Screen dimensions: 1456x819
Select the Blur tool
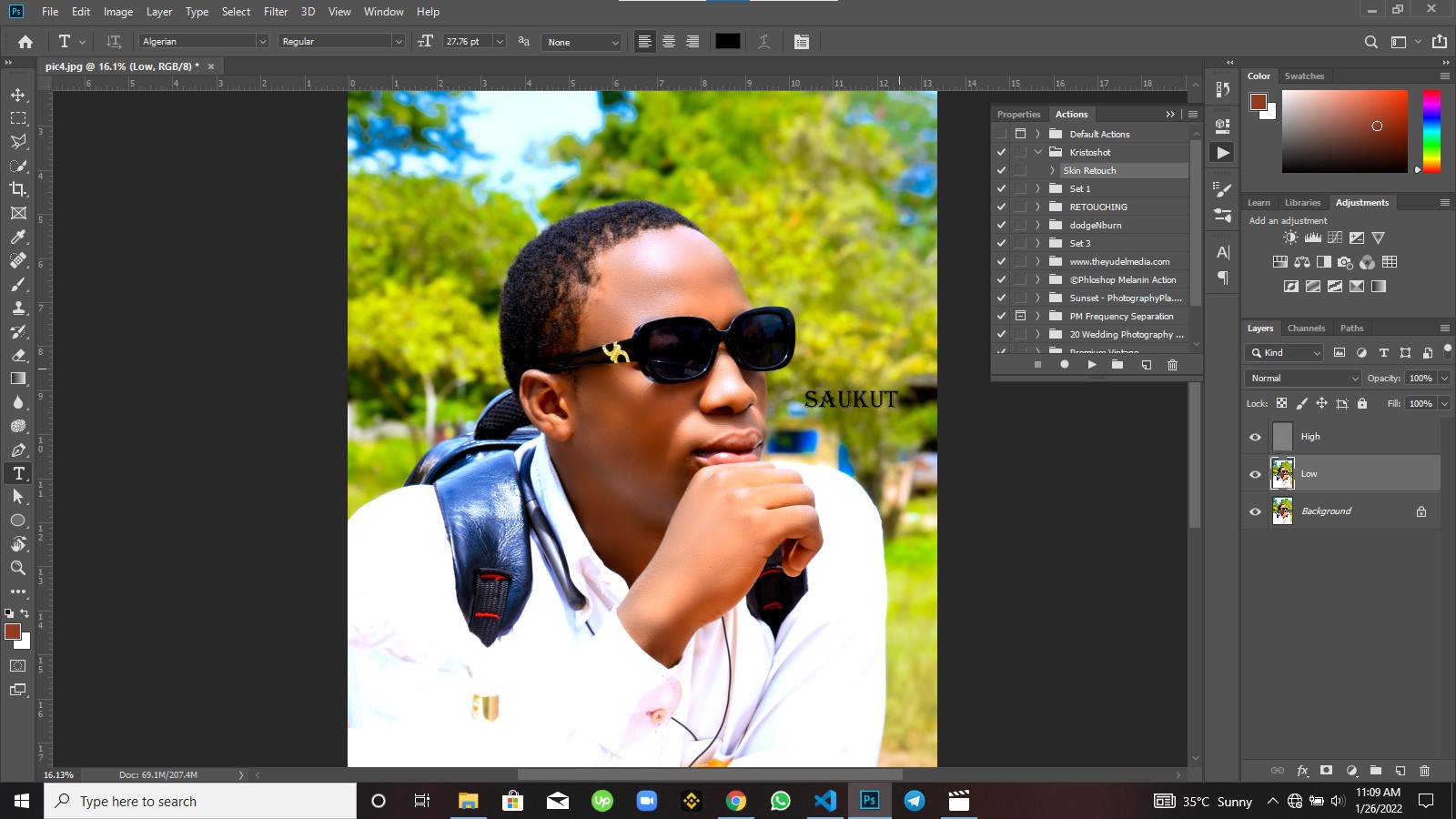(18, 402)
